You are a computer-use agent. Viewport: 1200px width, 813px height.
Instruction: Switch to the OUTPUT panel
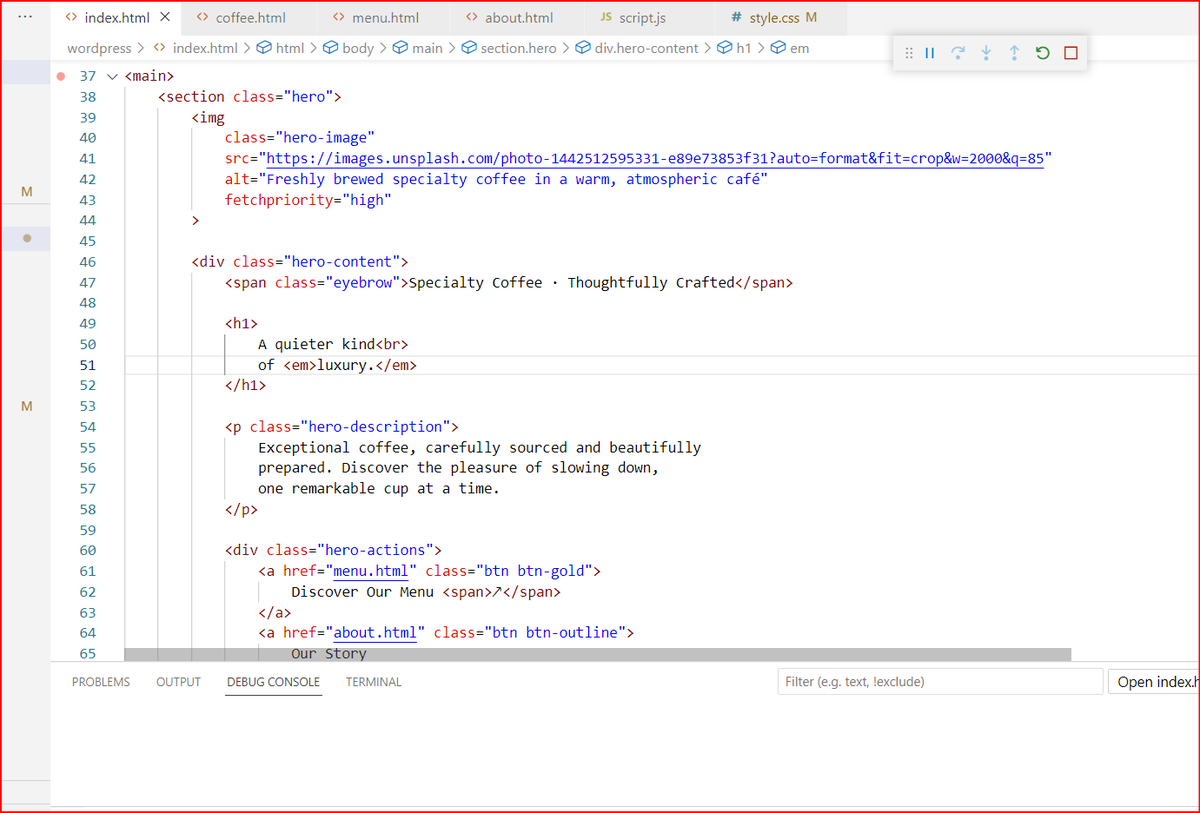click(178, 682)
